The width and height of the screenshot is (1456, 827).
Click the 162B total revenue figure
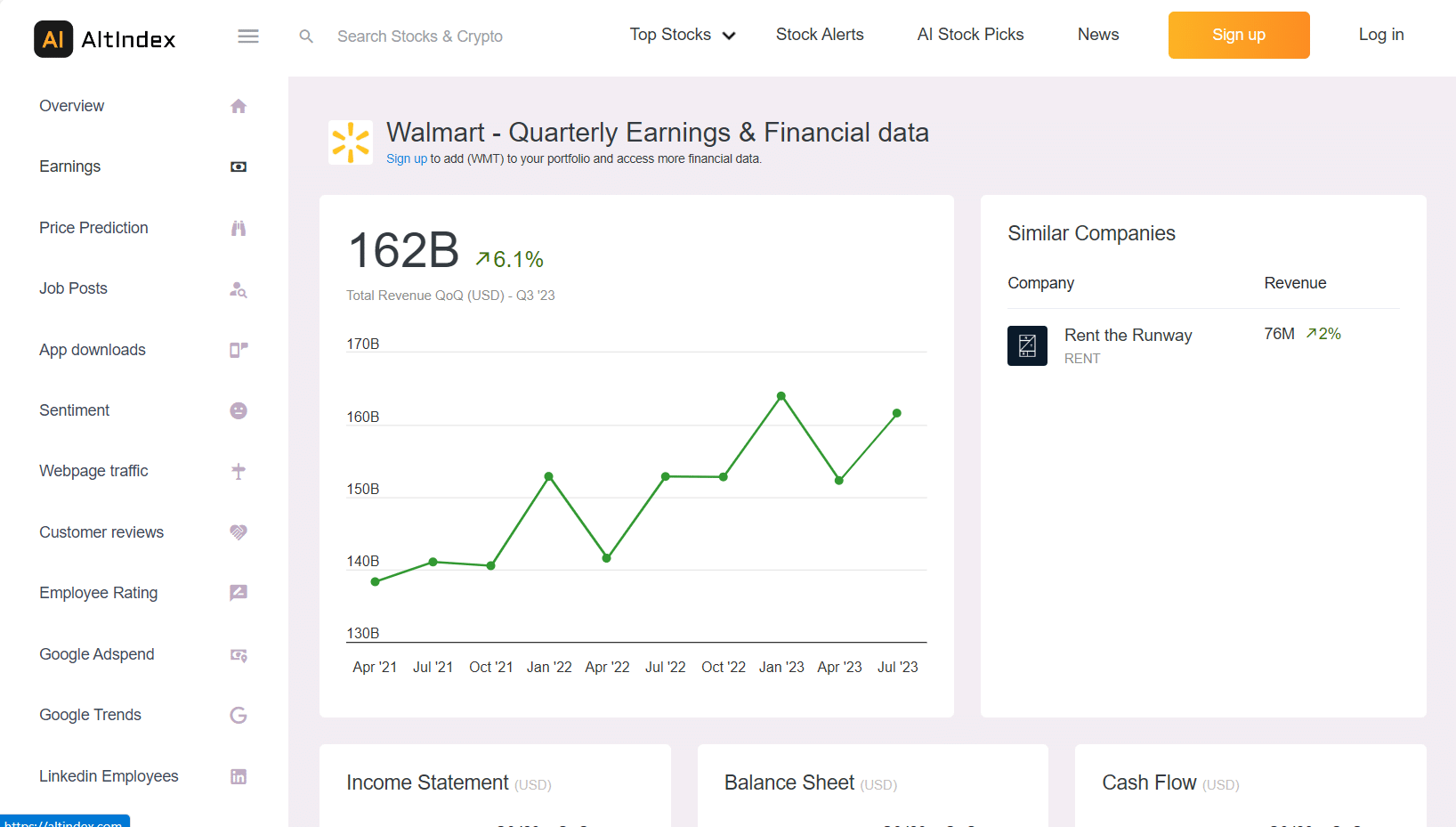(x=403, y=250)
